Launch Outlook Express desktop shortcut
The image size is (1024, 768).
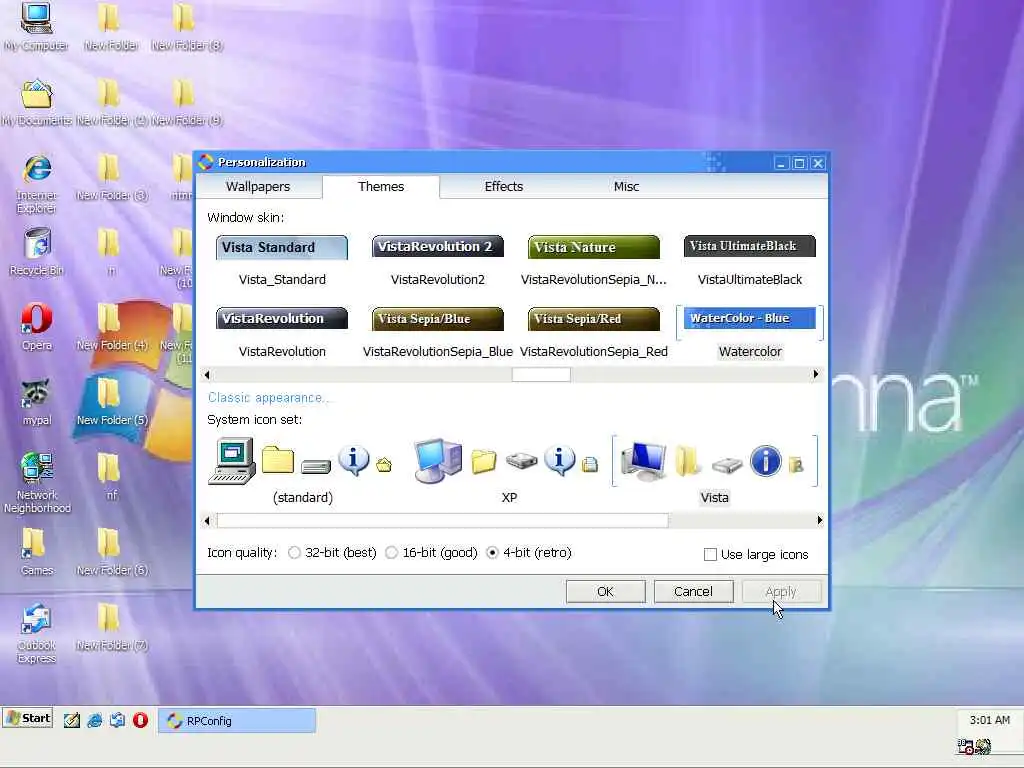[x=37, y=633]
